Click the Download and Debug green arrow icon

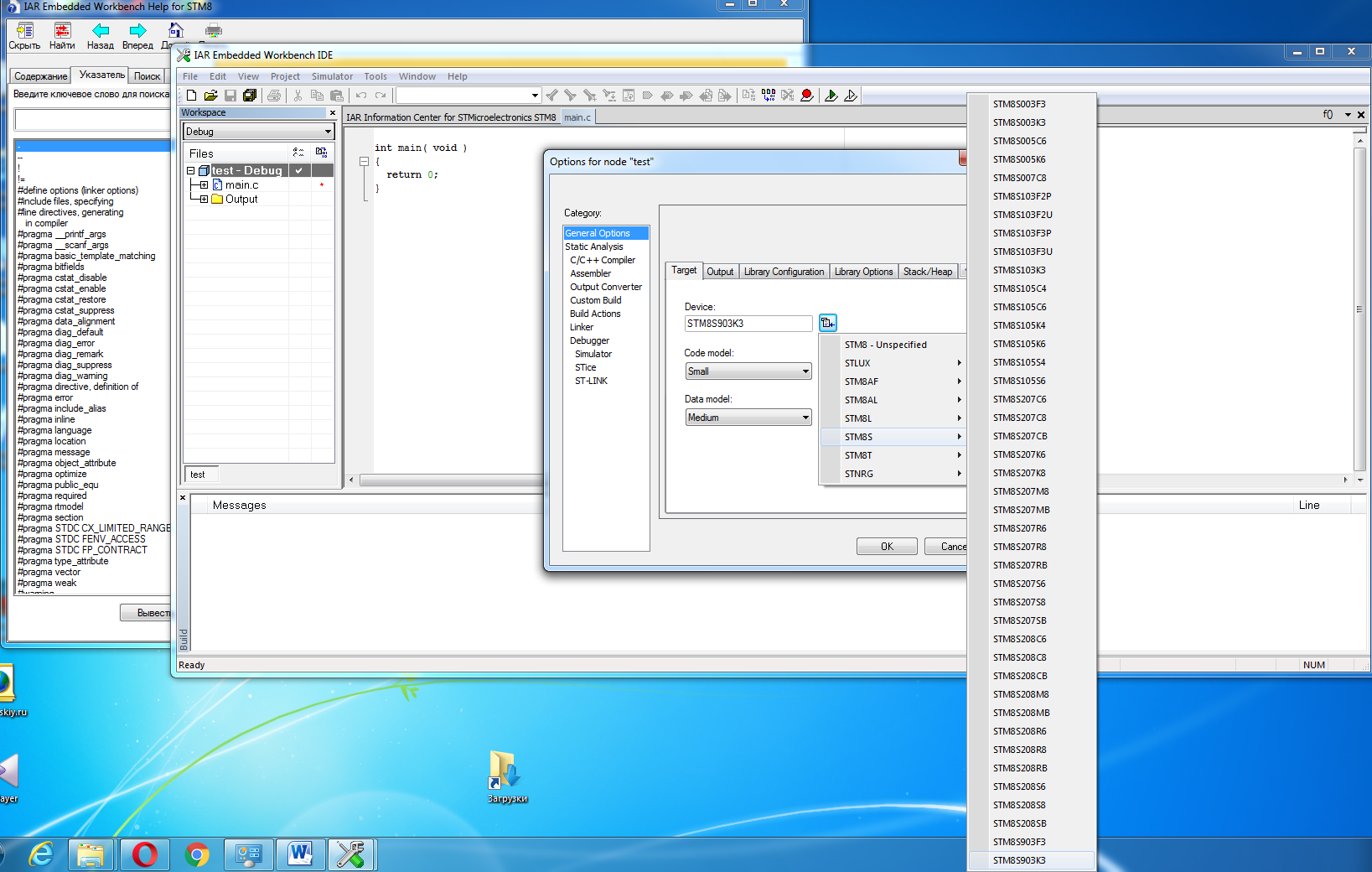pos(831,96)
